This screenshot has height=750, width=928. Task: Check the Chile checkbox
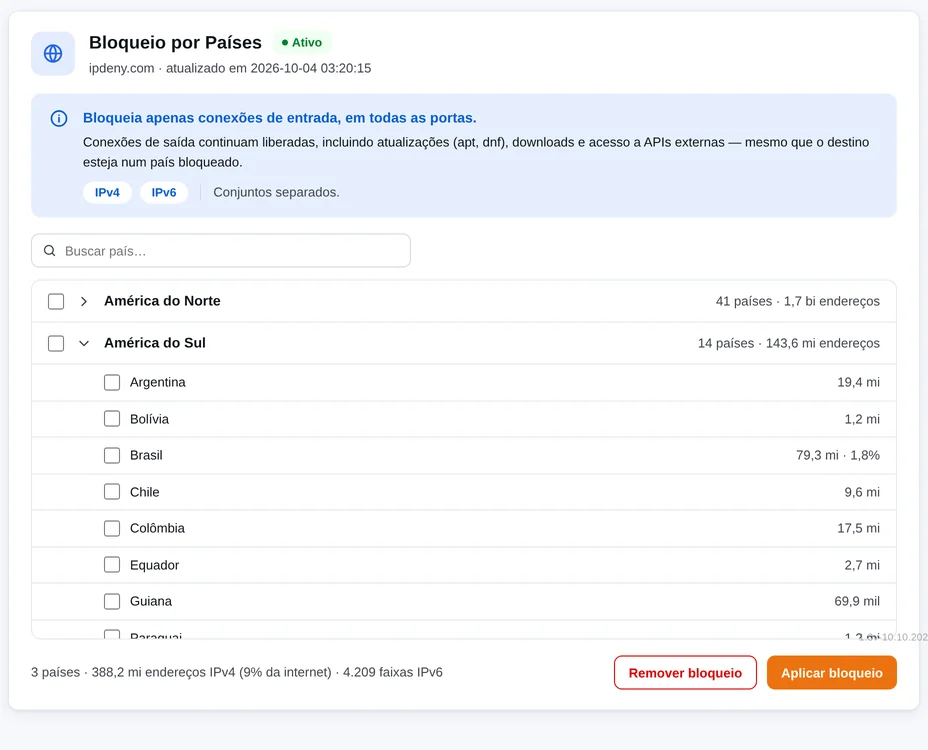click(x=112, y=492)
